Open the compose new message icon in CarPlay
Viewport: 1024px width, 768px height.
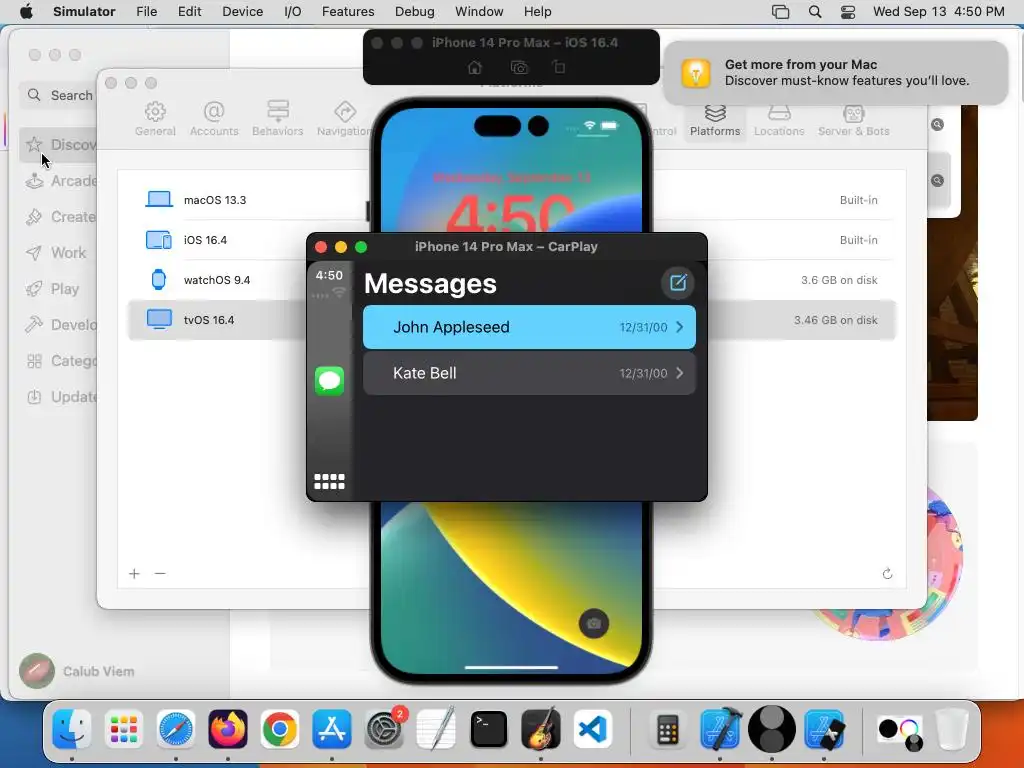[x=677, y=283]
